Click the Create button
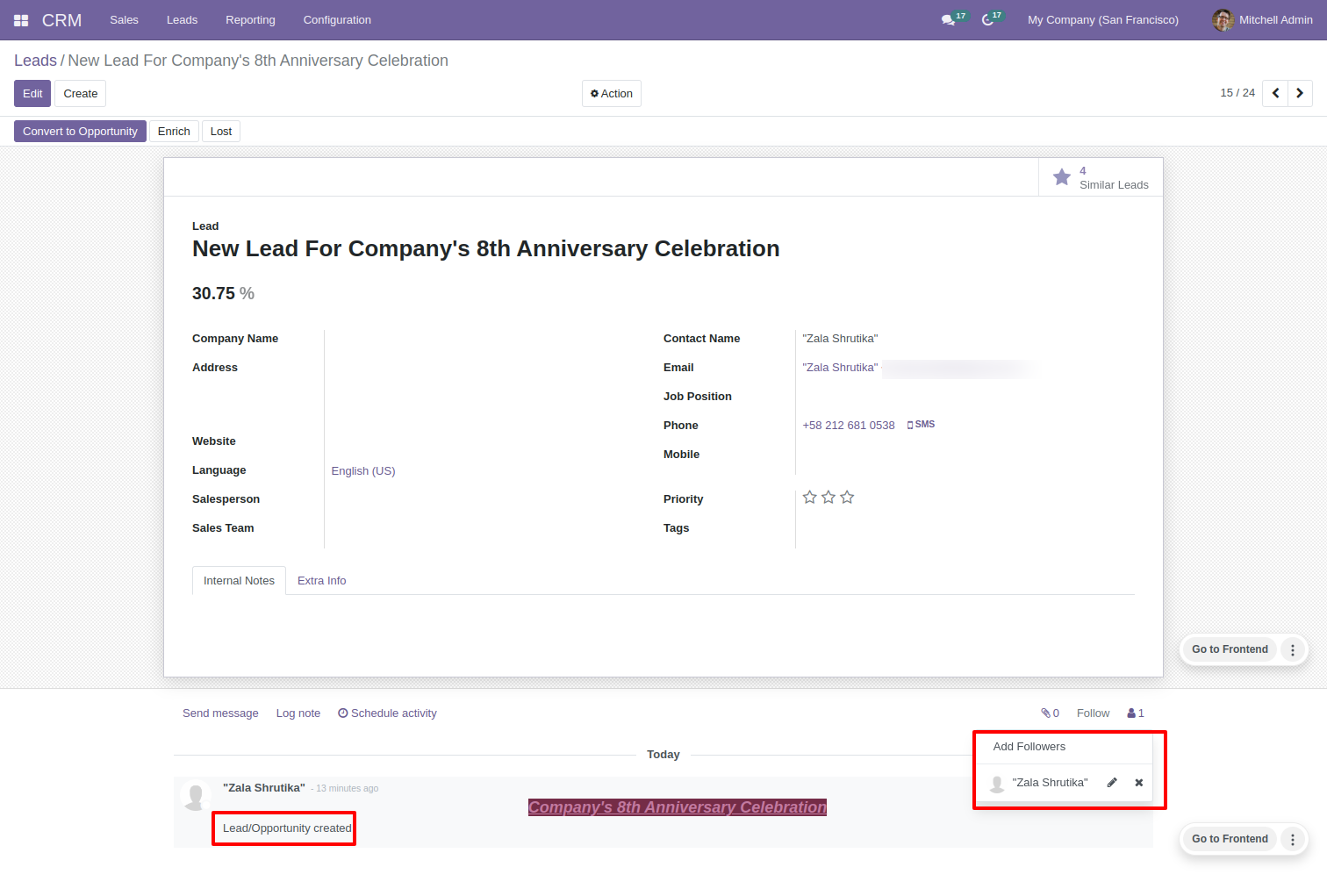The height and width of the screenshot is (896, 1327). (81, 94)
